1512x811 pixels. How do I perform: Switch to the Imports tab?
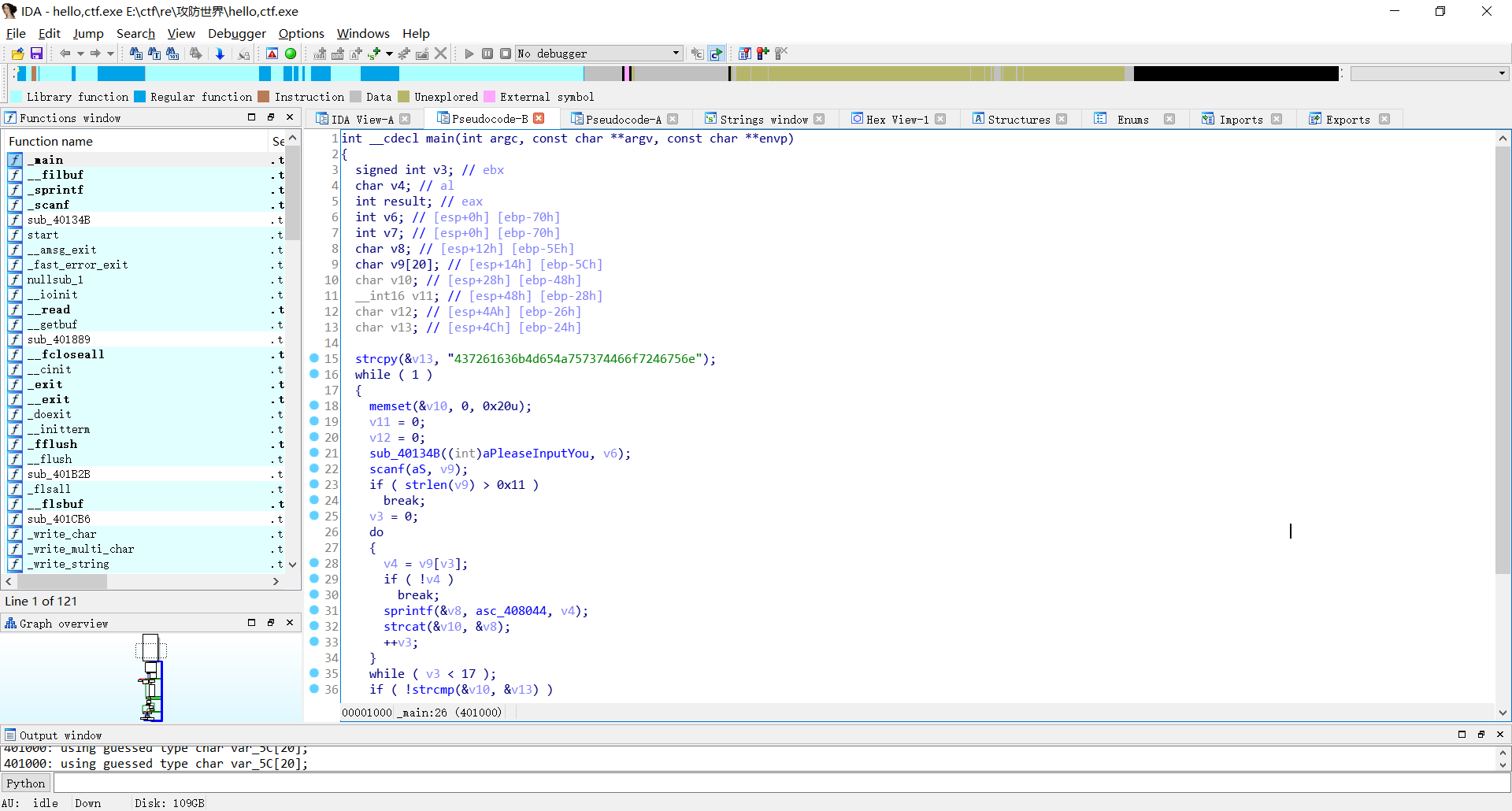point(1241,119)
